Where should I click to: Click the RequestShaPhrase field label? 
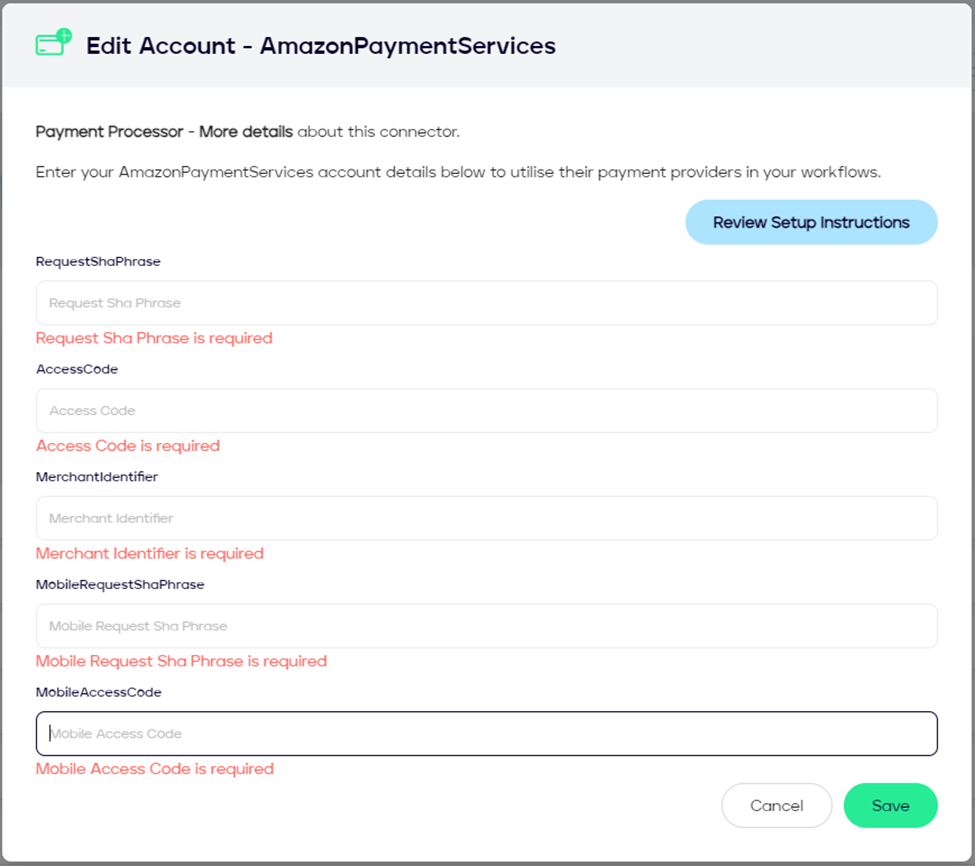coord(98,262)
